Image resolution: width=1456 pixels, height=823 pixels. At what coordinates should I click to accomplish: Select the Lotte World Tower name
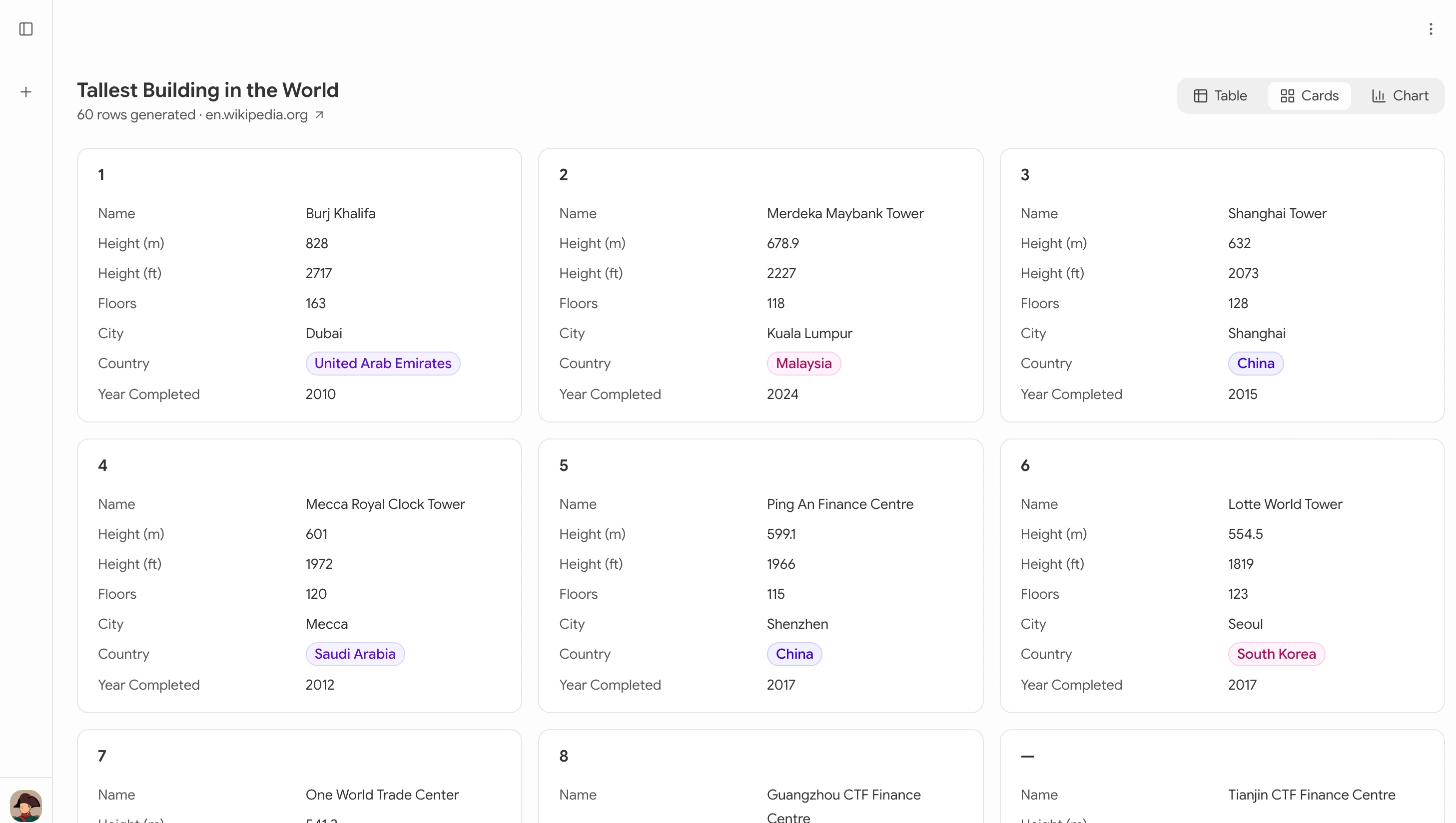click(1285, 504)
